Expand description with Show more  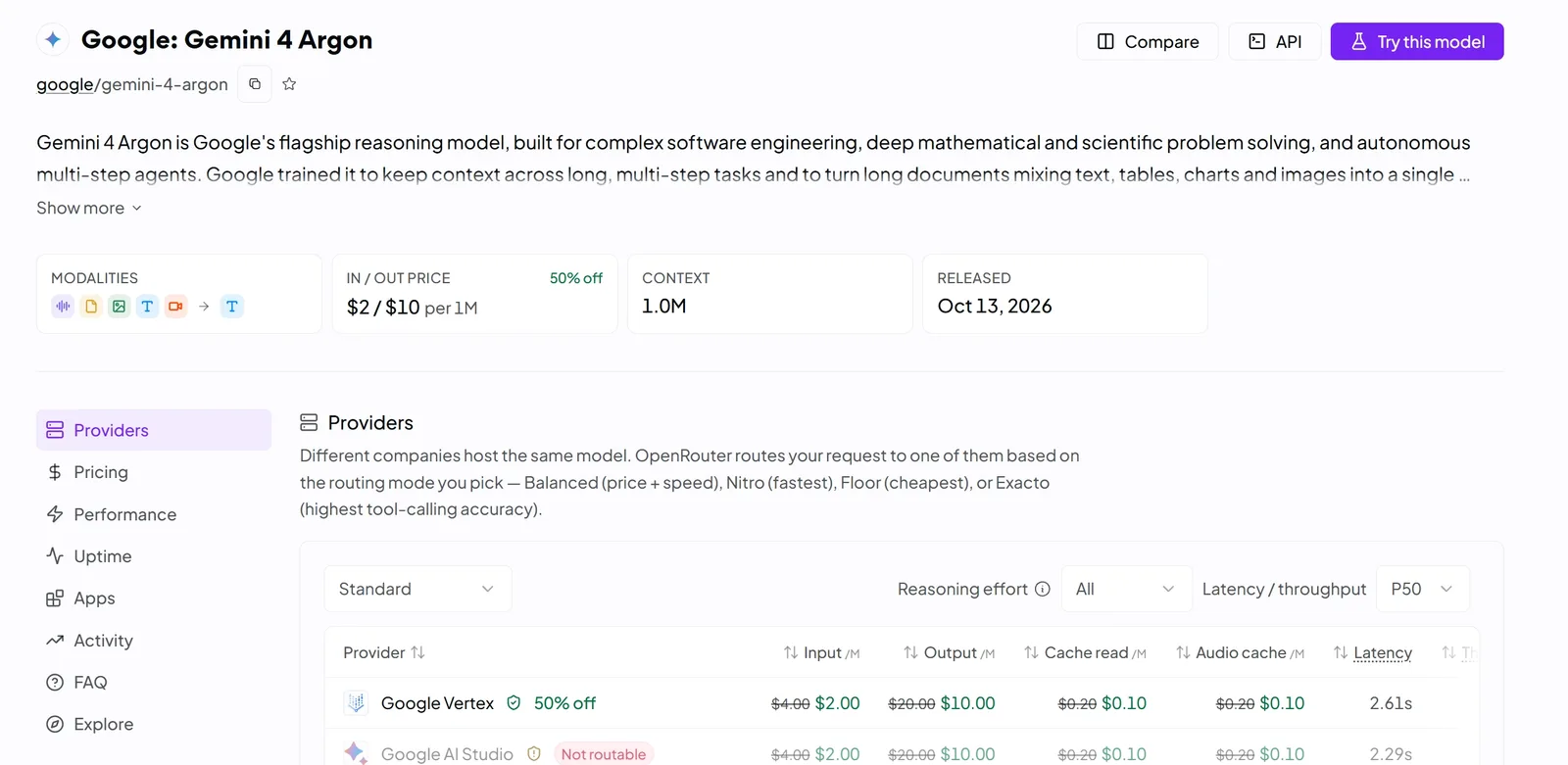pyautogui.click(x=89, y=208)
